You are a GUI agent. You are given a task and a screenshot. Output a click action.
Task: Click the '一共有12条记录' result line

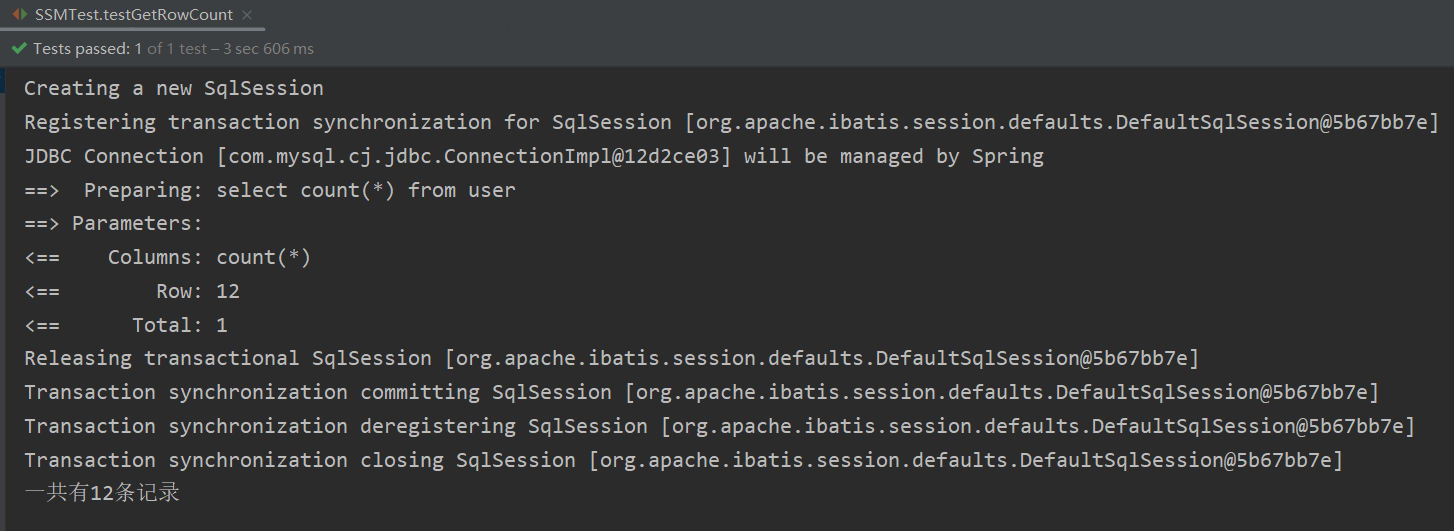[102, 493]
